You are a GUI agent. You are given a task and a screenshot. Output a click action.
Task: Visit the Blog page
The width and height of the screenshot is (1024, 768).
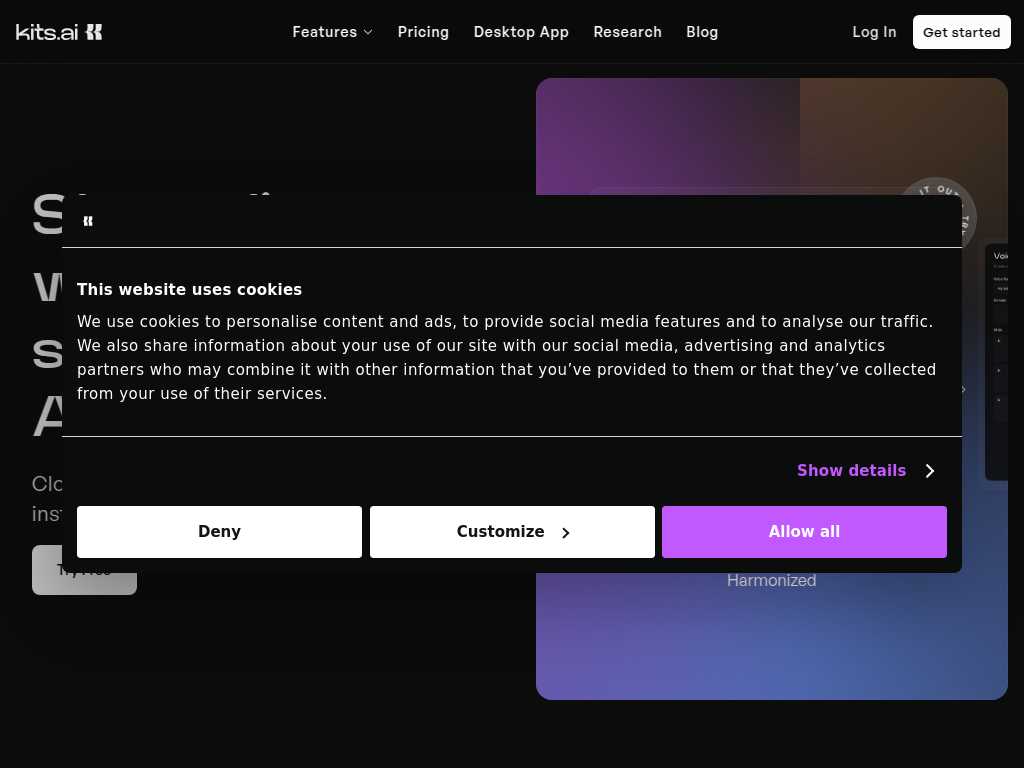click(x=702, y=32)
